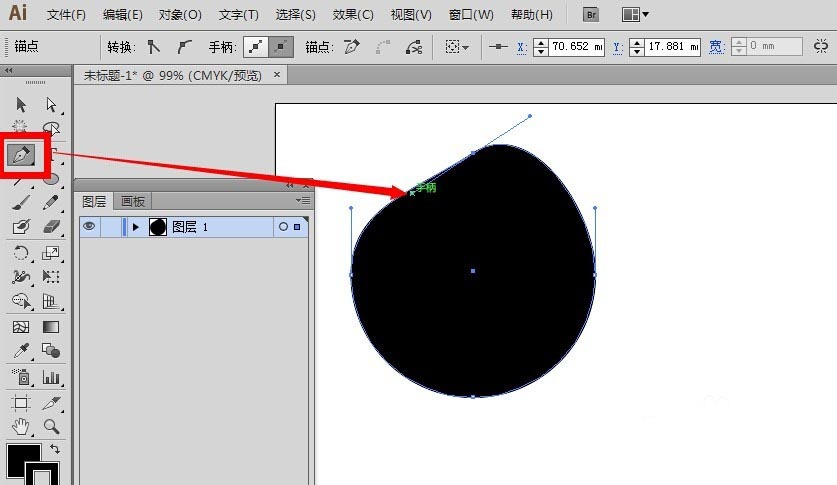Convert selected anchor point to corner

coord(154,47)
